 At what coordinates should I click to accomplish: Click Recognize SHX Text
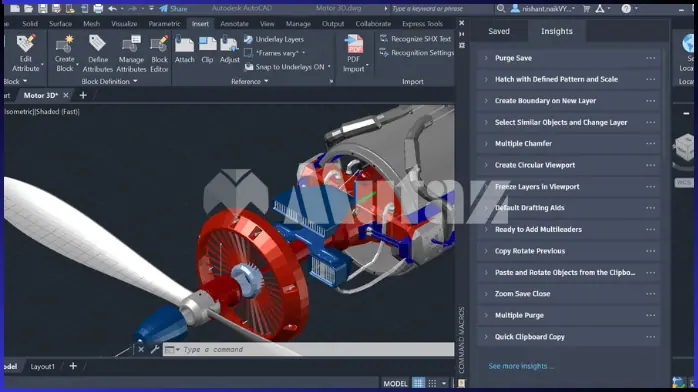(415, 39)
